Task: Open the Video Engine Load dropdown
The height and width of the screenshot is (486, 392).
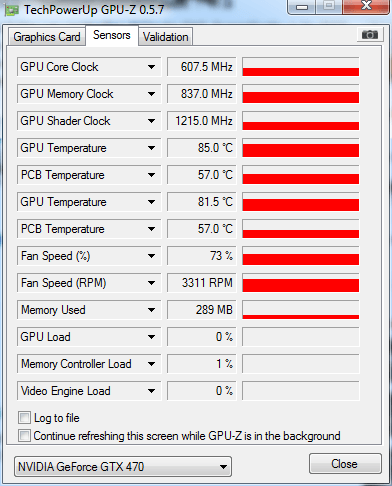Action: pyautogui.click(x=151, y=391)
